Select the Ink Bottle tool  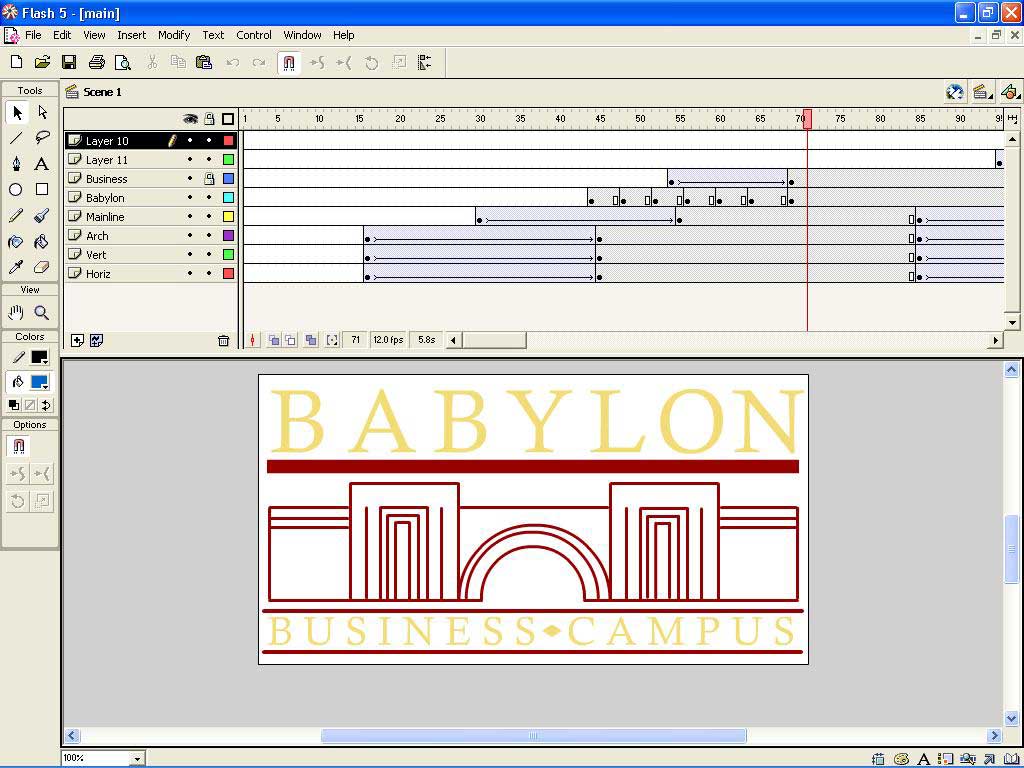tap(17, 242)
